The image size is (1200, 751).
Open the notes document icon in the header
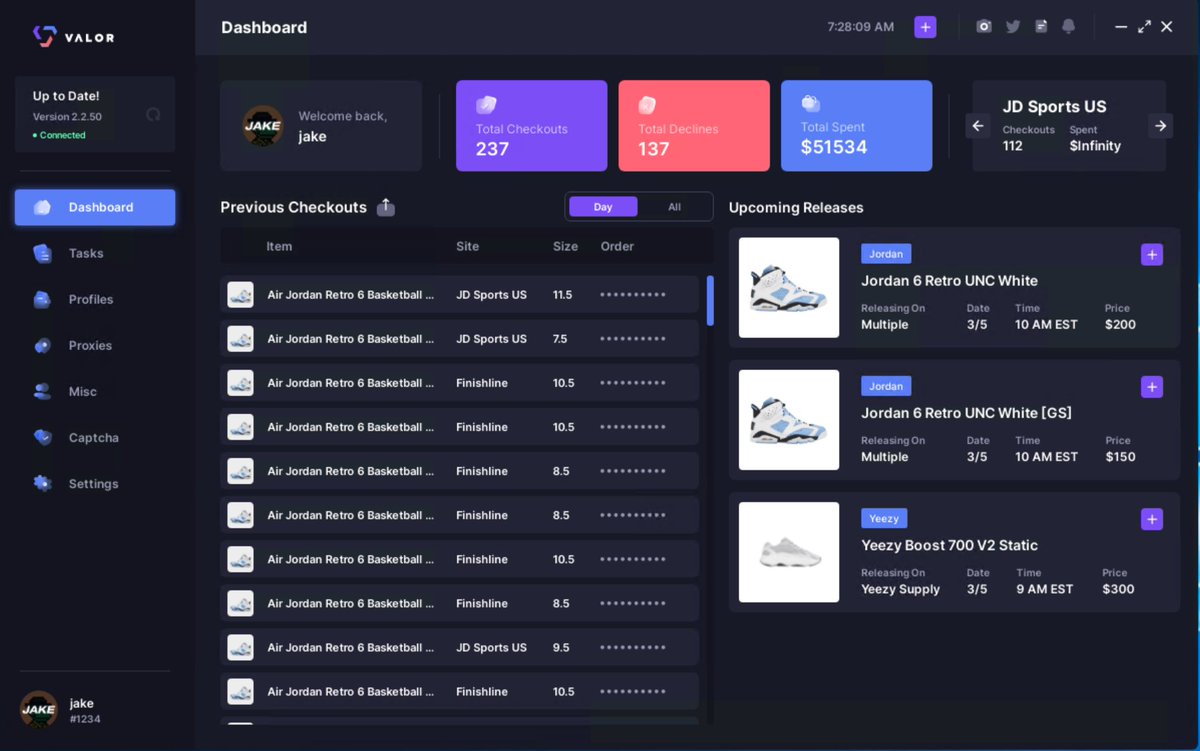1041,27
